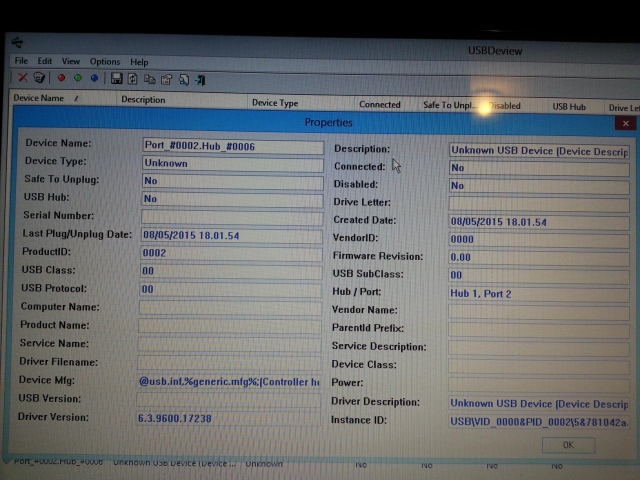Click the green dot enable device icon

(78, 78)
